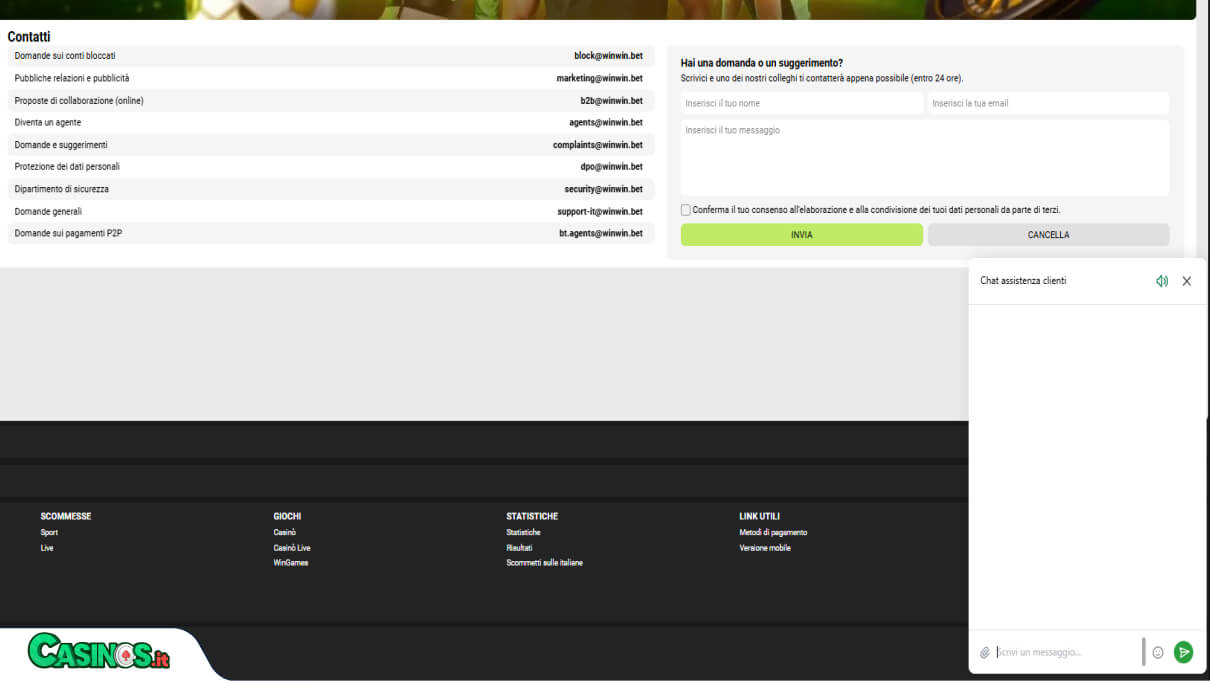Click the CANCELLA button
1210x681 pixels.
tap(1048, 235)
